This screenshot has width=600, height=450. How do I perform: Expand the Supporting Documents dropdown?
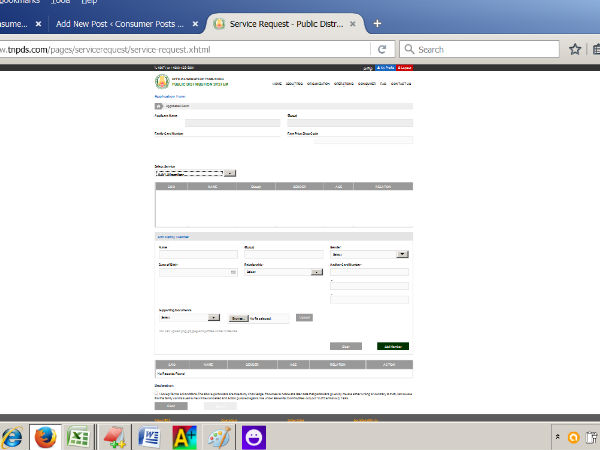pos(216,318)
